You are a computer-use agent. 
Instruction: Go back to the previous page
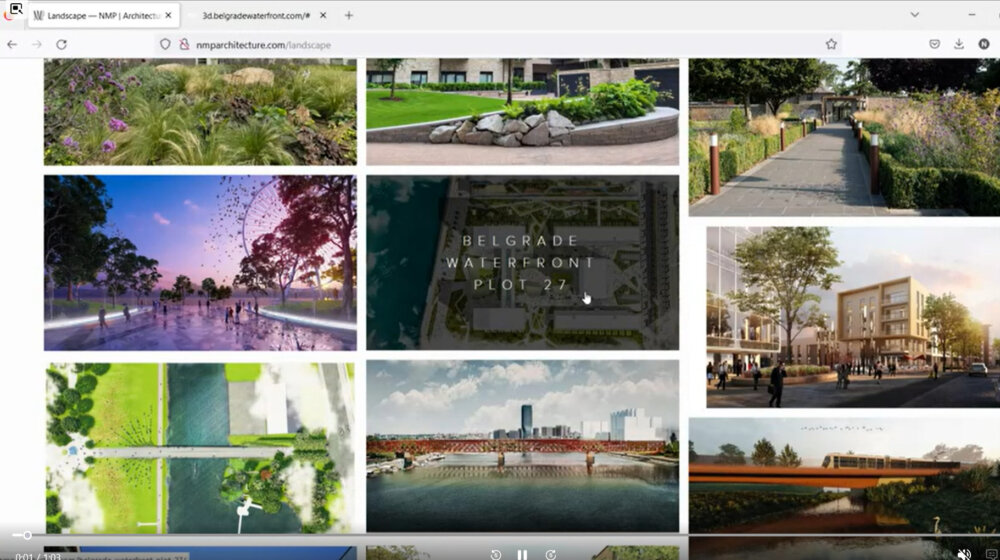pos(12,44)
